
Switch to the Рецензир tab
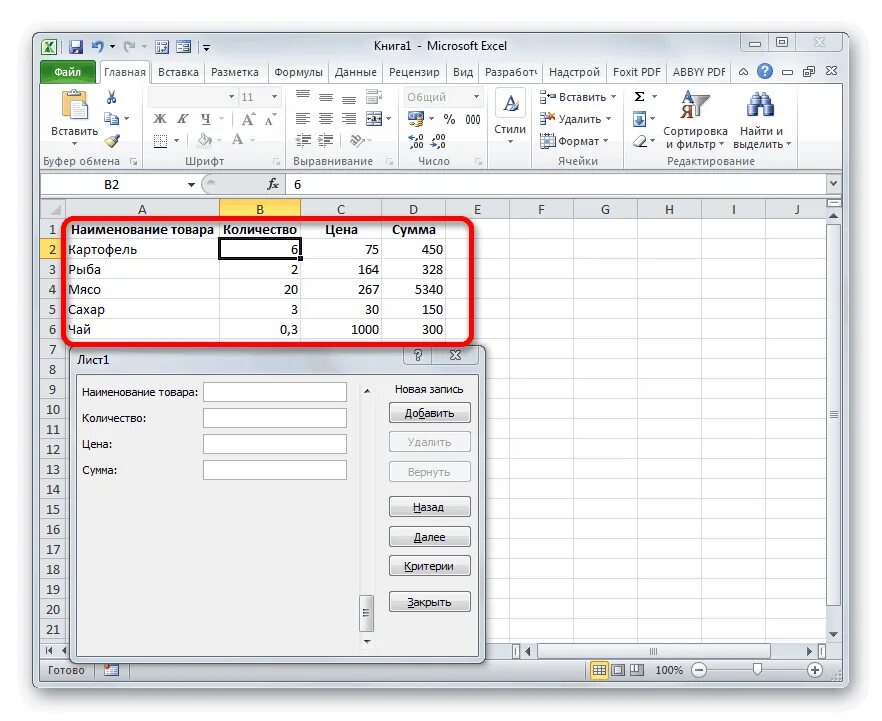[x=414, y=72]
